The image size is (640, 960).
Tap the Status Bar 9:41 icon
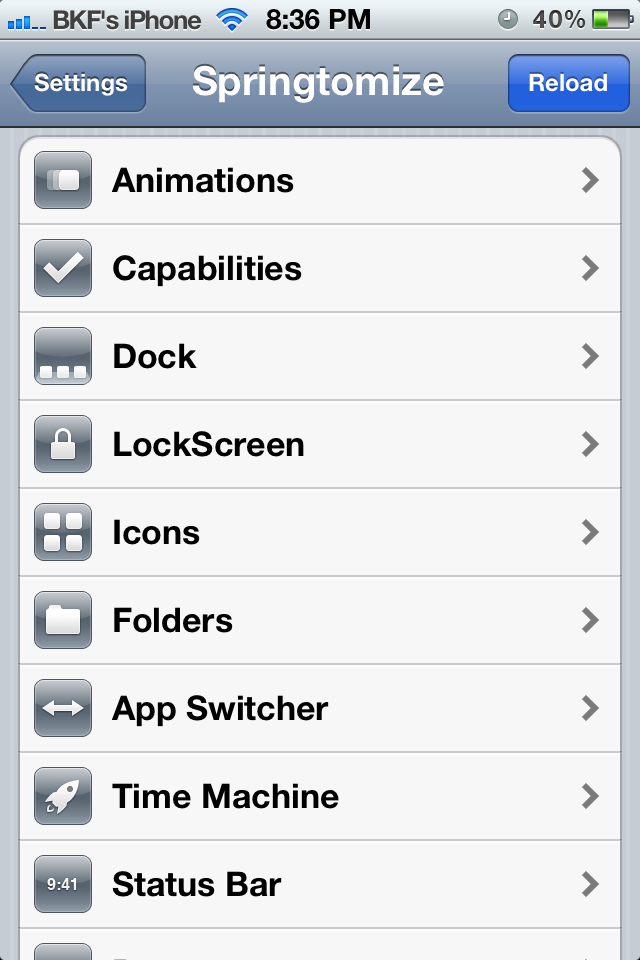click(x=63, y=884)
